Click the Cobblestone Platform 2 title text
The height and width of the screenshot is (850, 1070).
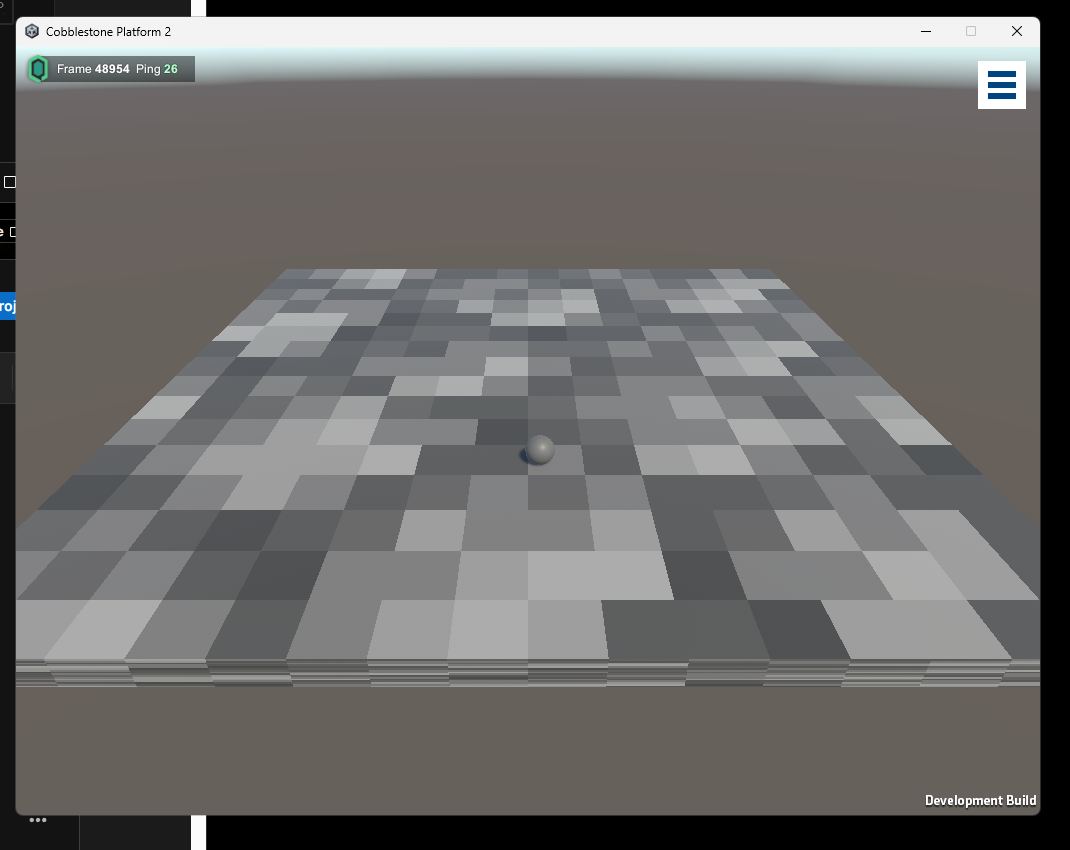[x=109, y=31]
